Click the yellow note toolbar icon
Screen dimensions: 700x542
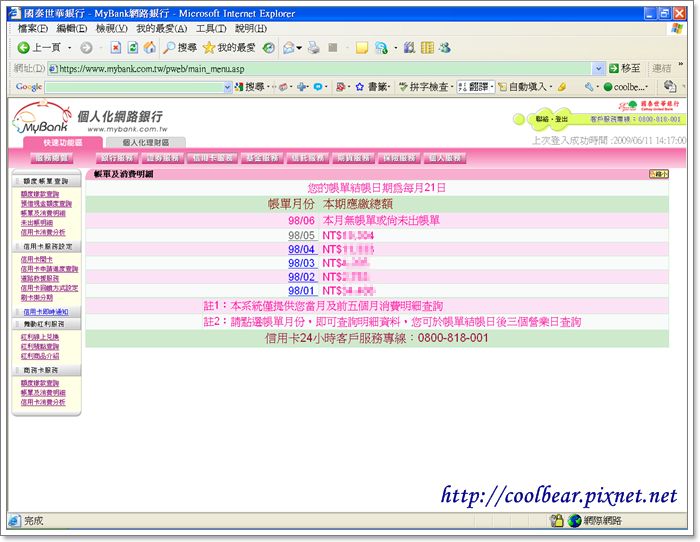(362, 47)
